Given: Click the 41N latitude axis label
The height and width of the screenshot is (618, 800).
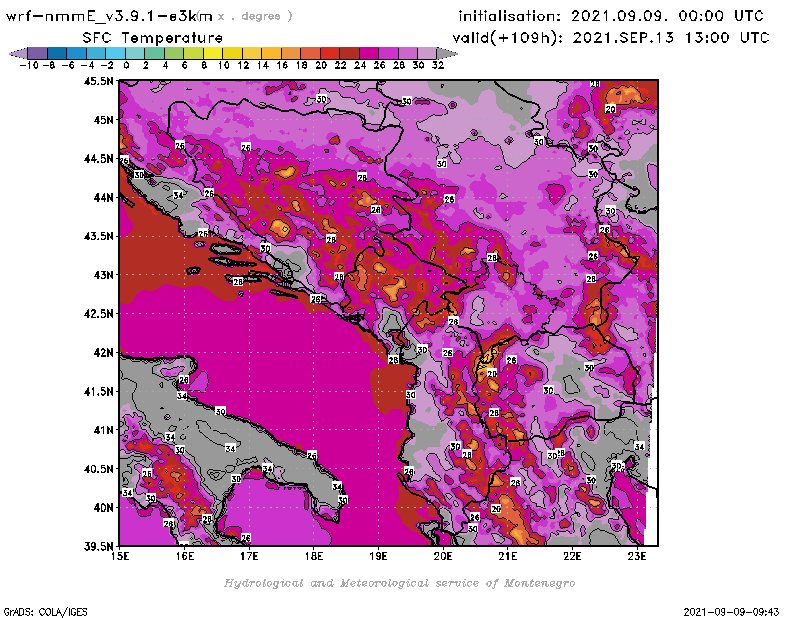Looking at the screenshot, I should tap(103, 430).
